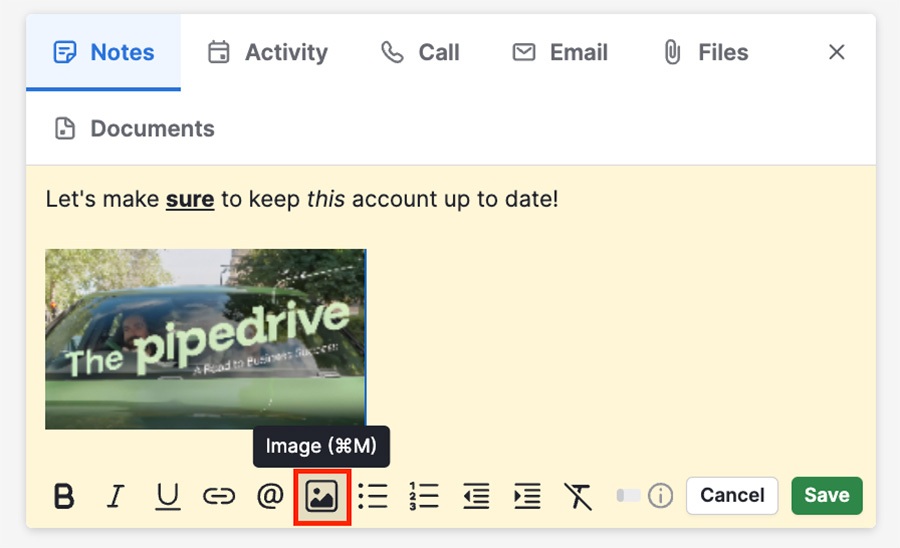Select the embedded pipedrive image

pos(205,339)
